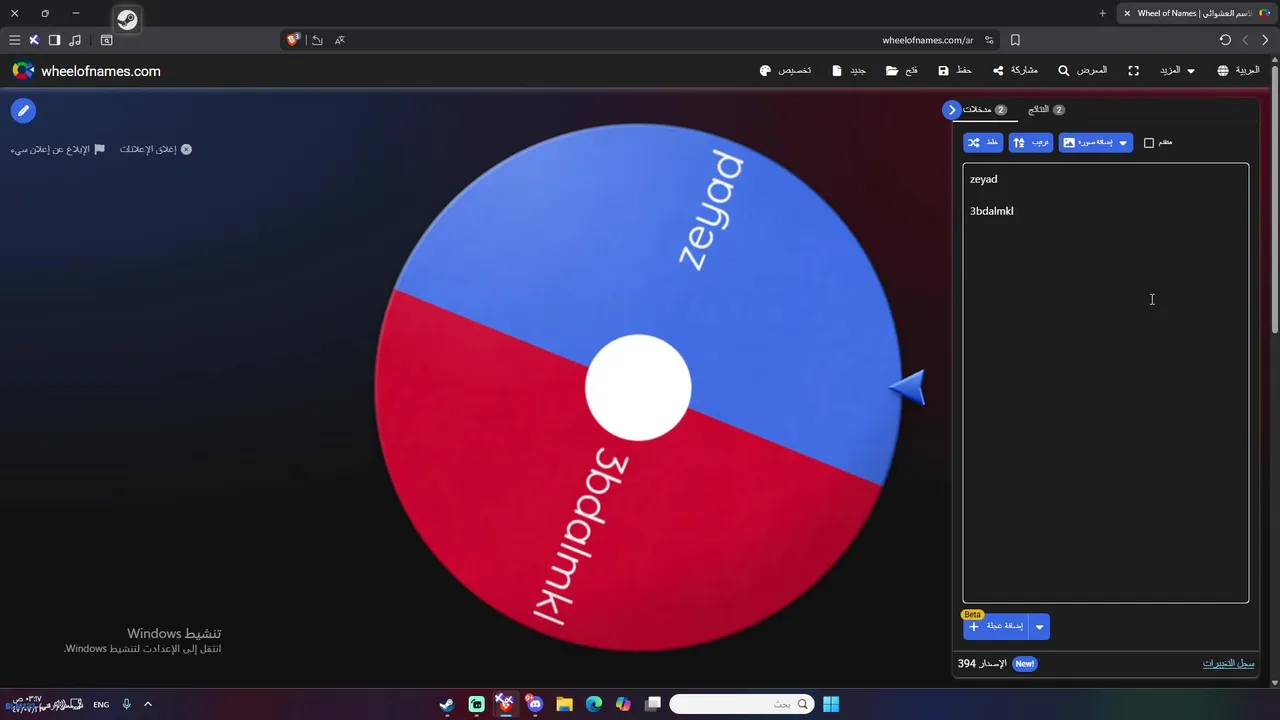The height and width of the screenshot is (720, 1280).
Task: Open Steam from the taskbar
Action: tap(447, 705)
